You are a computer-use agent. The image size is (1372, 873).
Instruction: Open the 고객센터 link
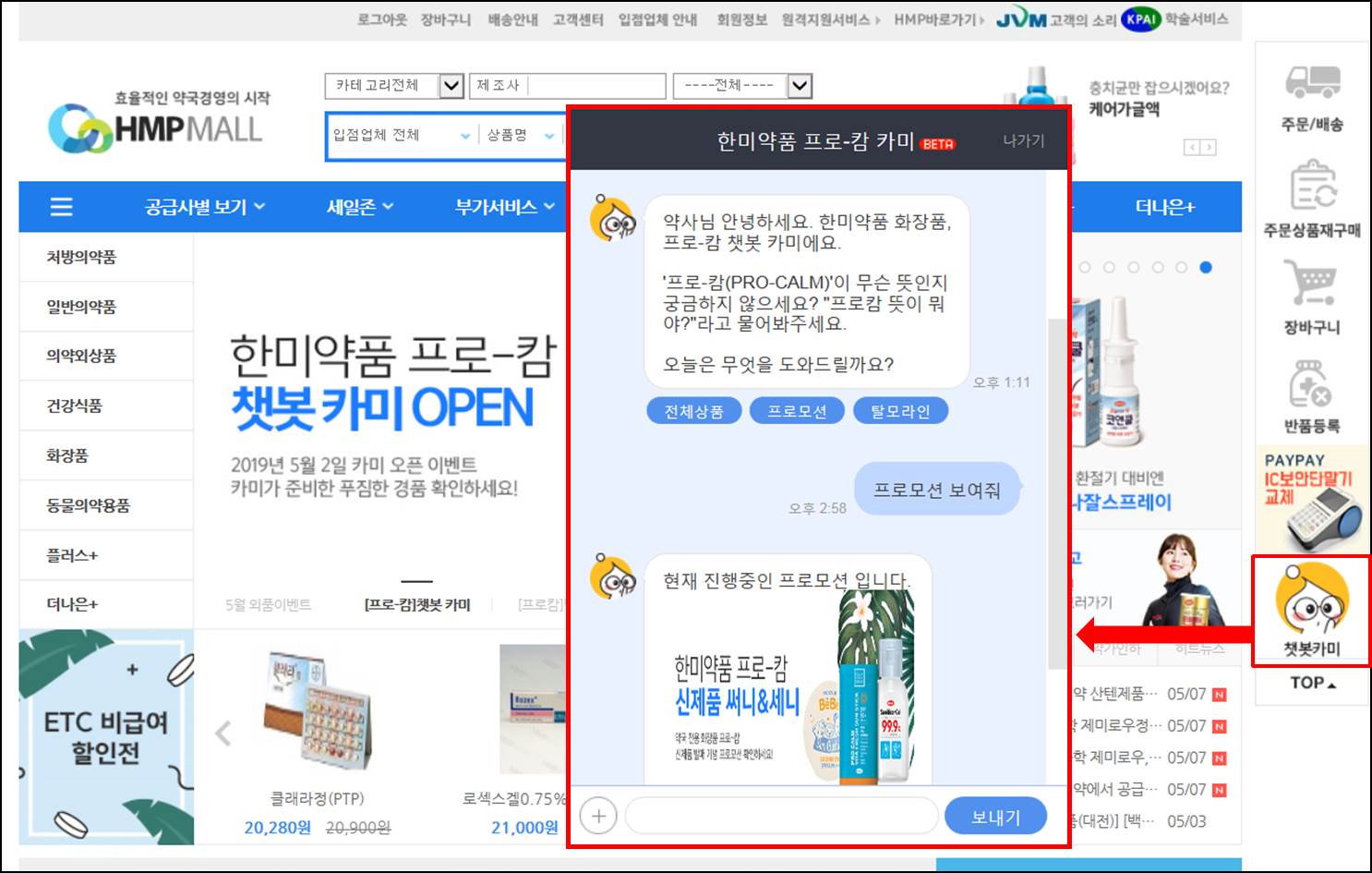pyautogui.click(x=579, y=19)
